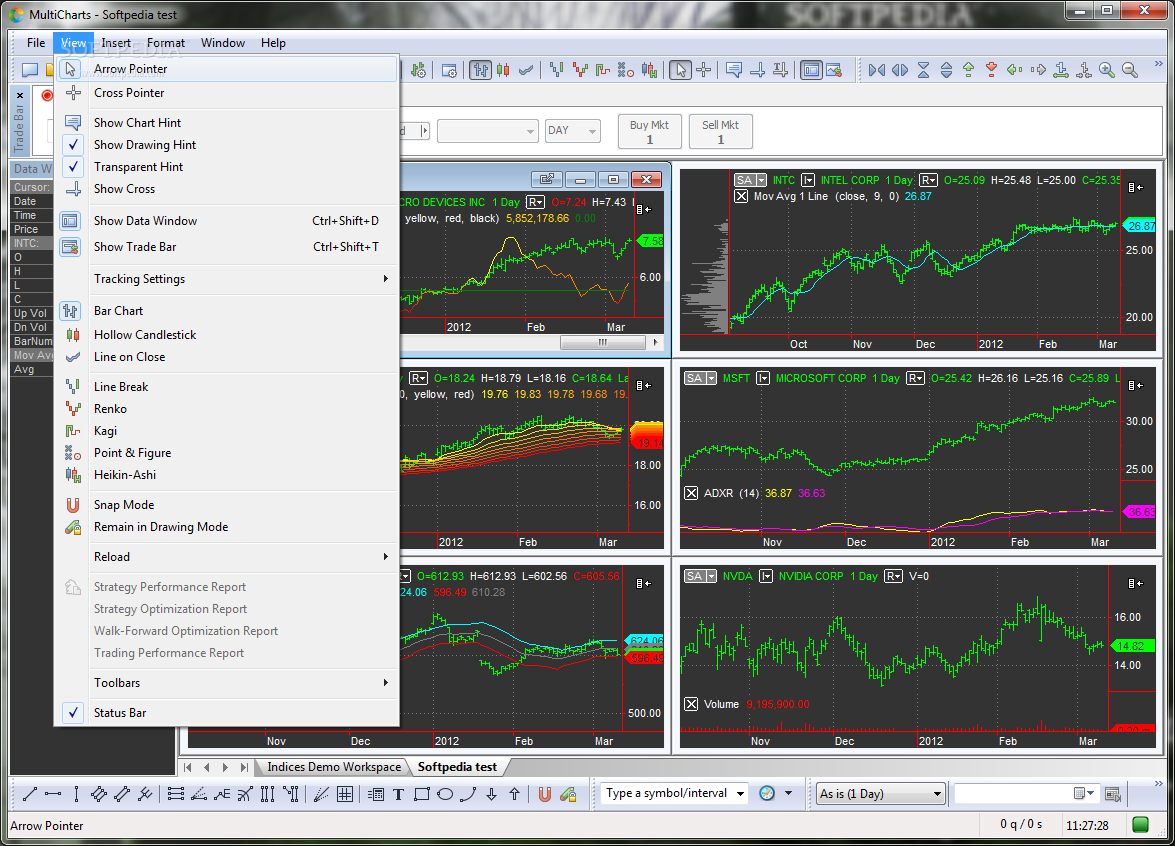
Task: Enable Remain in Drawing Mode
Action: click(226, 527)
